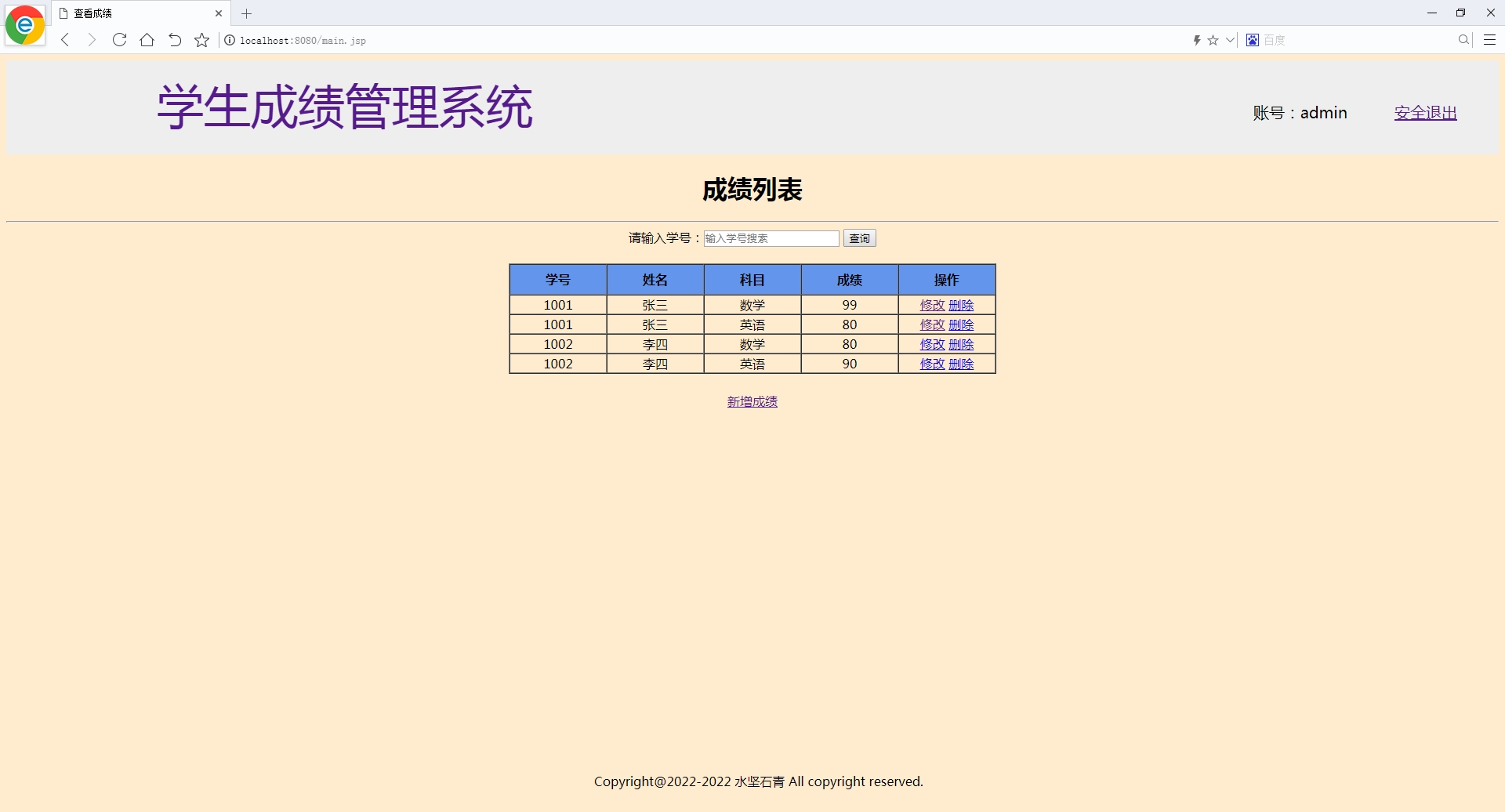Click the lightning icon next to the address bar
1505x812 pixels.
pyautogui.click(x=1197, y=40)
